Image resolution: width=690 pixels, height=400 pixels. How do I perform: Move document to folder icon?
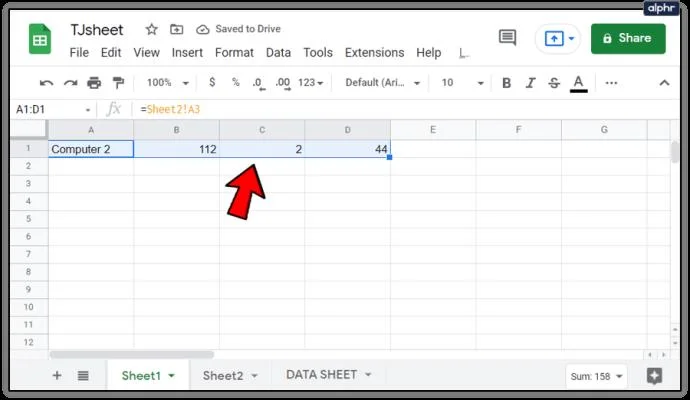[x=176, y=29]
